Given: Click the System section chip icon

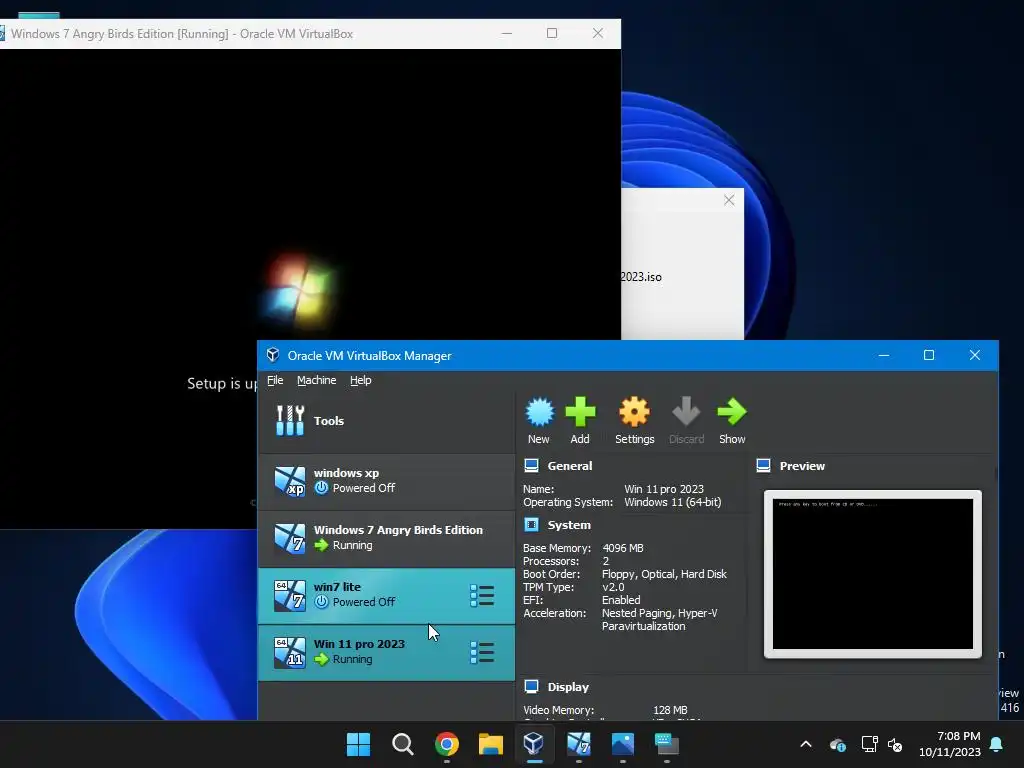Looking at the screenshot, I should [532, 525].
